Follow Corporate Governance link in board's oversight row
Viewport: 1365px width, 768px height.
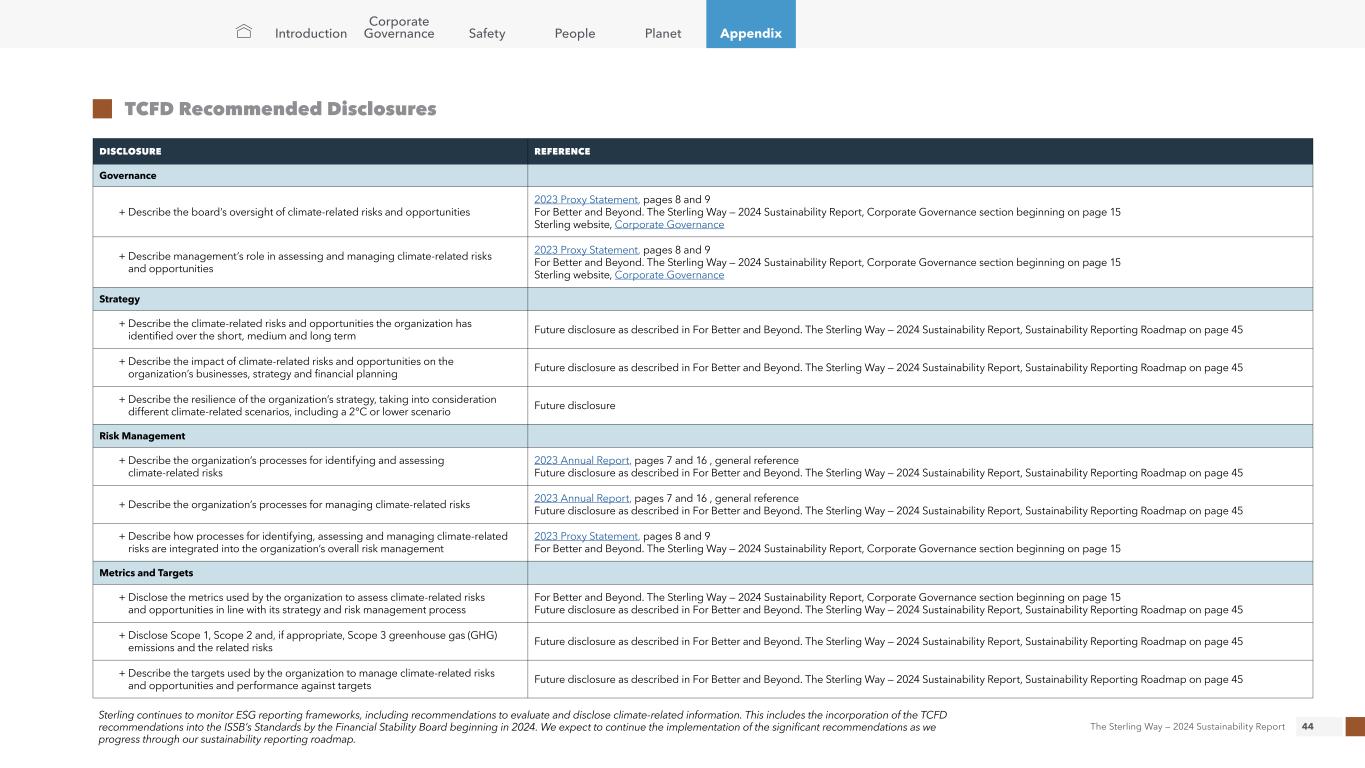[x=669, y=224]
